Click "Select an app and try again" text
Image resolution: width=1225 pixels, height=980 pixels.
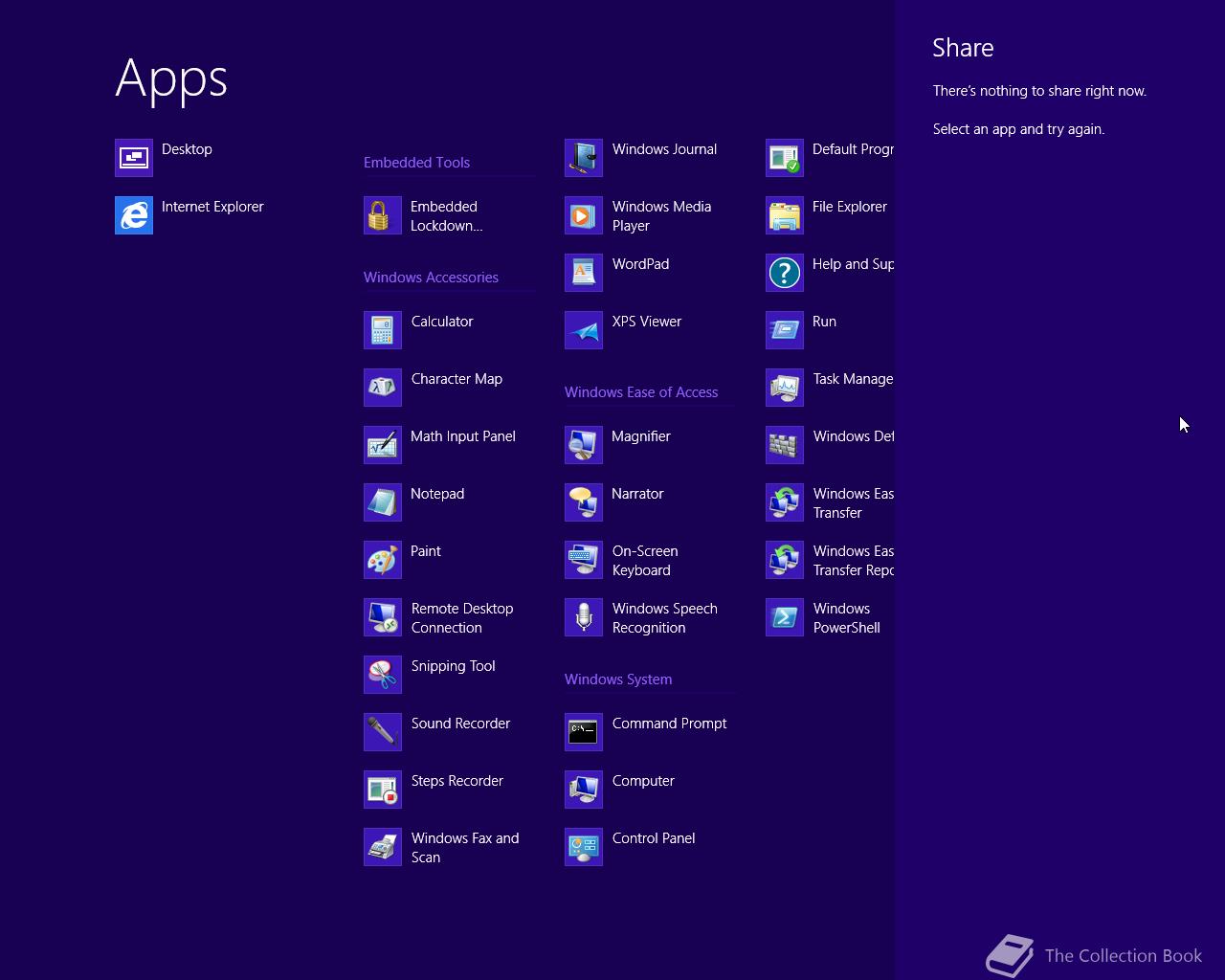(1018, 129)
